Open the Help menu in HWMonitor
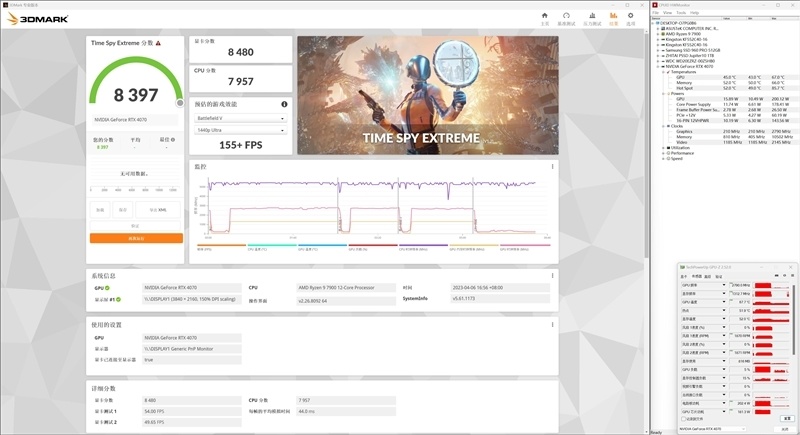The width and height of the screenshot is (800, 435). 694,13
